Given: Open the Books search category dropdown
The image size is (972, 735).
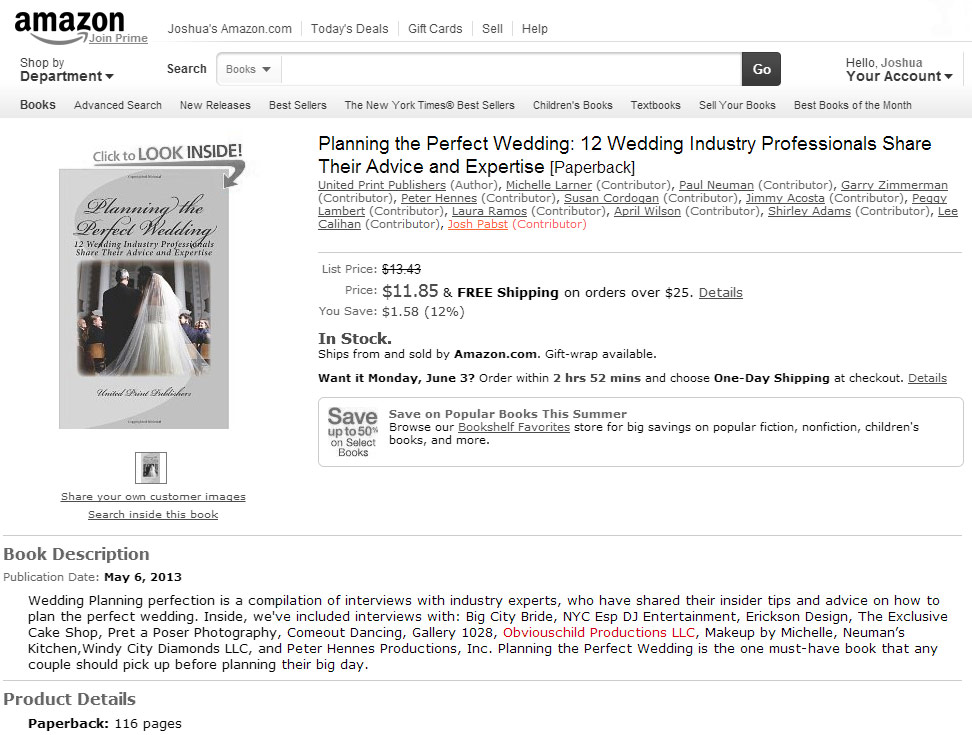Looking at the screenshot, I should (249, 69).
